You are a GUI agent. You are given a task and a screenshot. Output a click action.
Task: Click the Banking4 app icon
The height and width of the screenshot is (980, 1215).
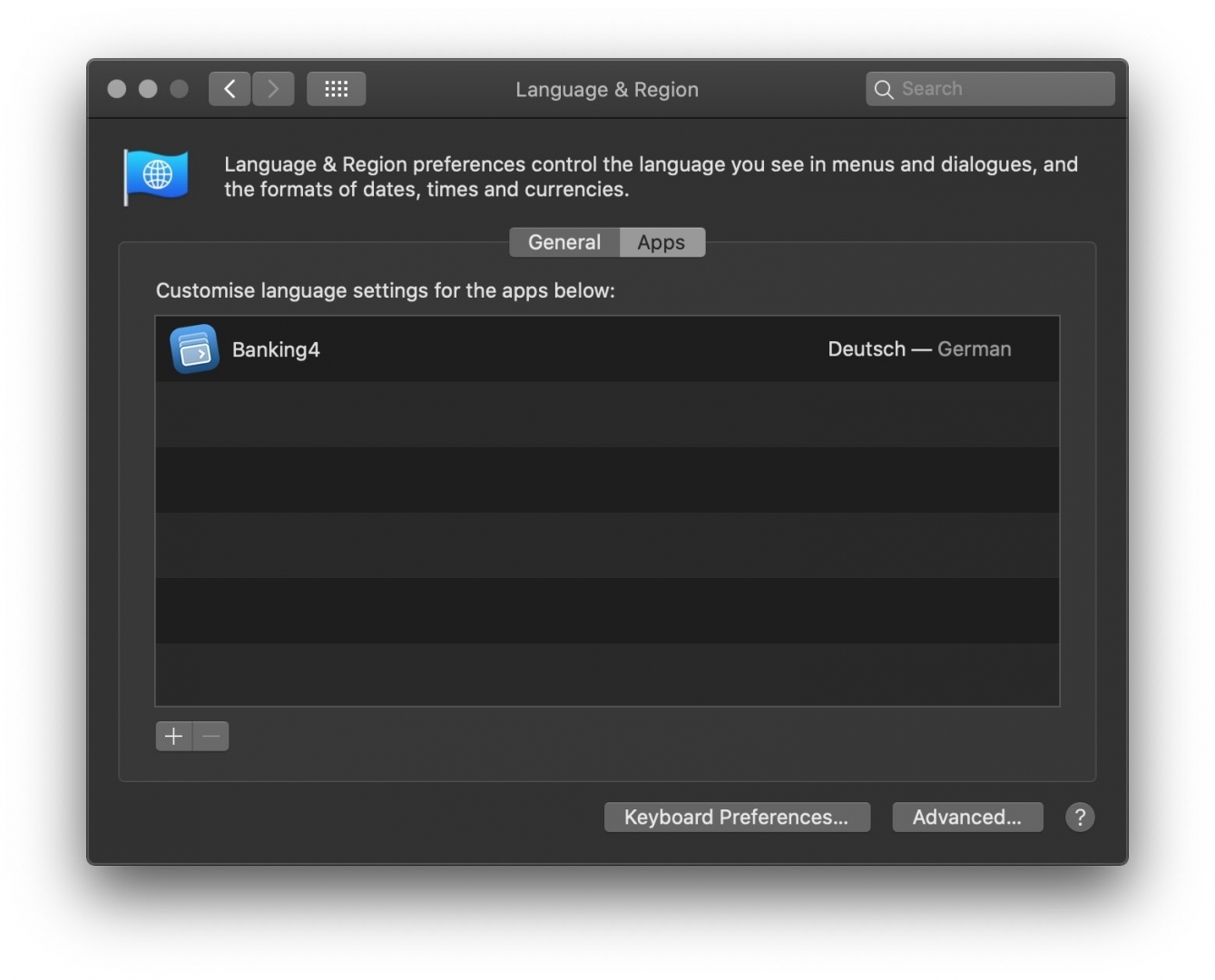coord(194,349)
